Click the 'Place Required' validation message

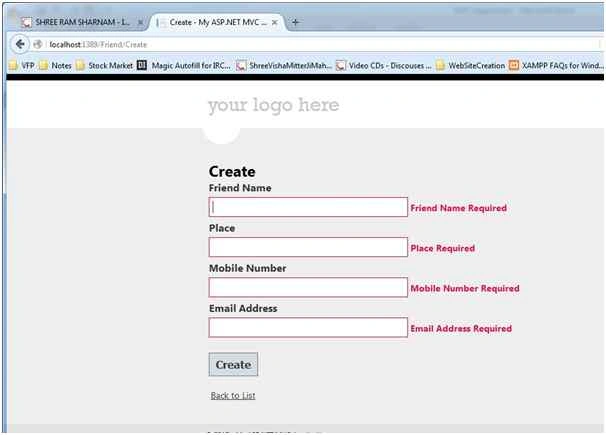coord(443,248)
